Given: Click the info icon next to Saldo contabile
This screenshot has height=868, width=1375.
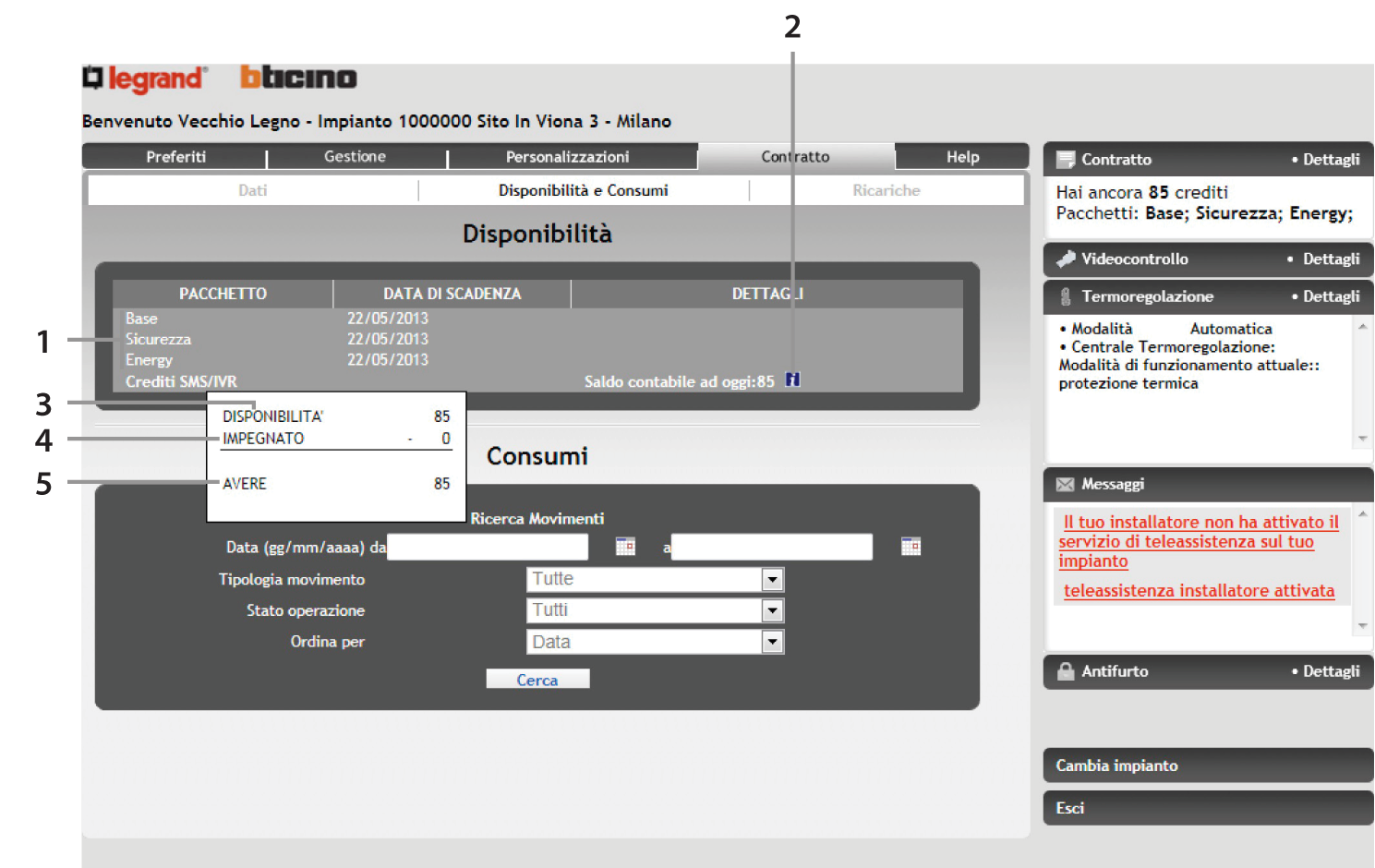Looking at the screenshot, I should [x=792, y=380].
